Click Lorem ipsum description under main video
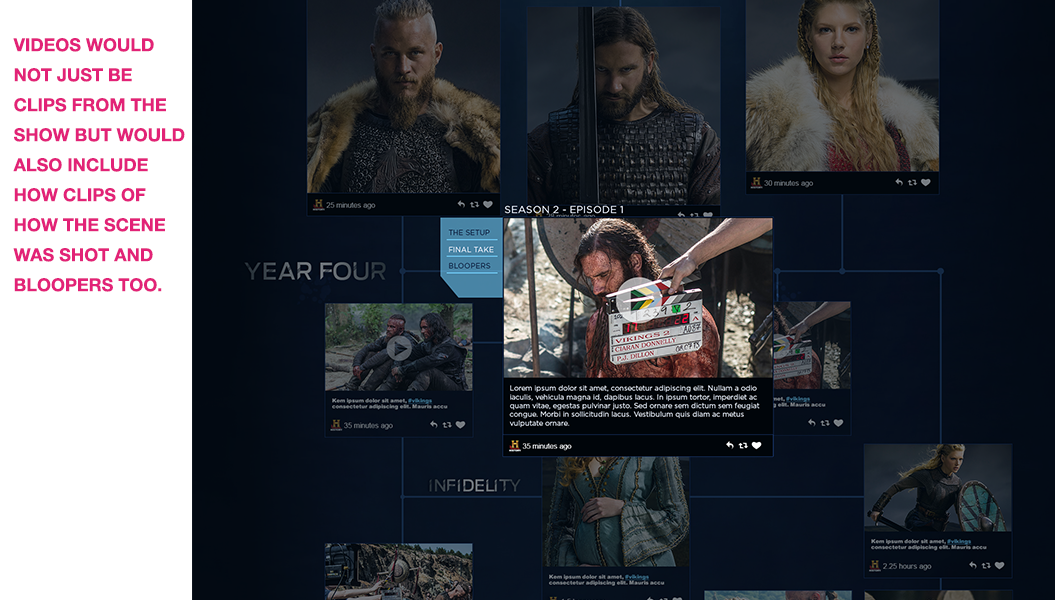The height and width of the screenshot is (600, 1055). click(x=635, y=406)
